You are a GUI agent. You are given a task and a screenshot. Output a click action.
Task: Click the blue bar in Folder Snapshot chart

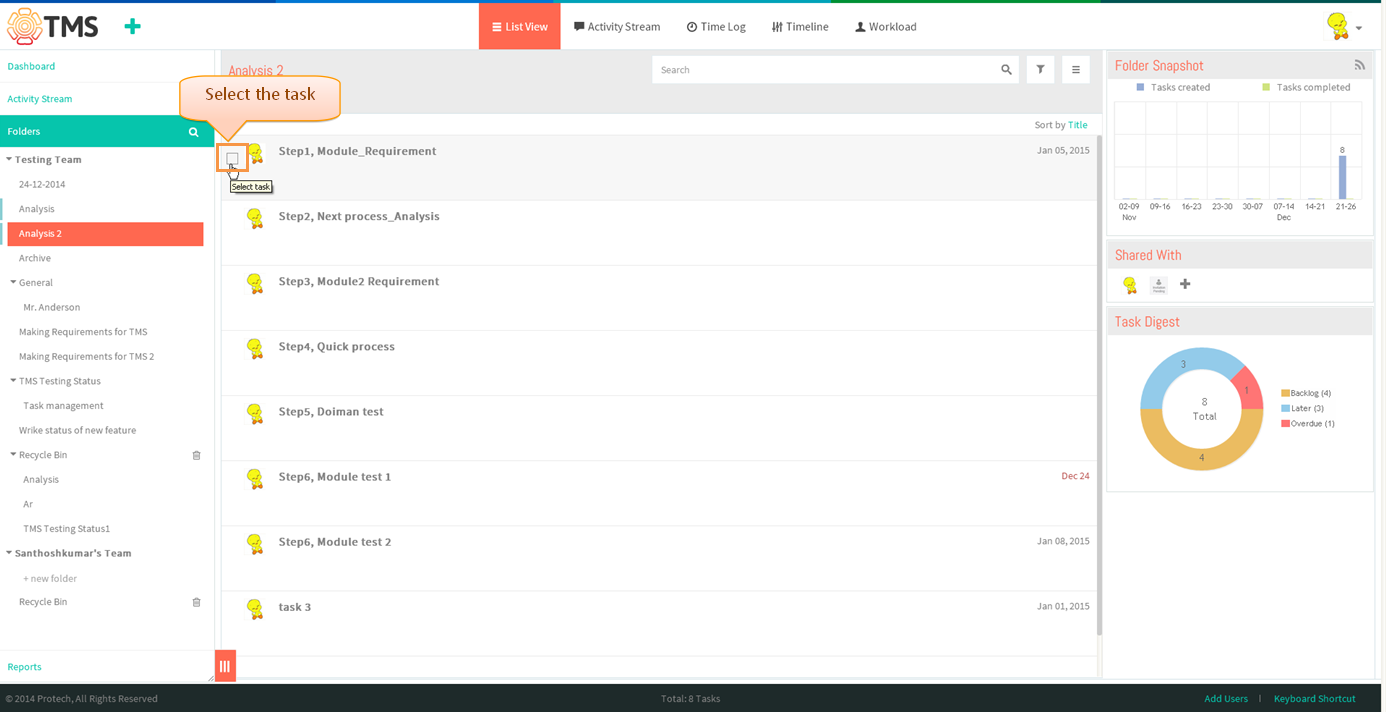click(x=1342, y=177)
